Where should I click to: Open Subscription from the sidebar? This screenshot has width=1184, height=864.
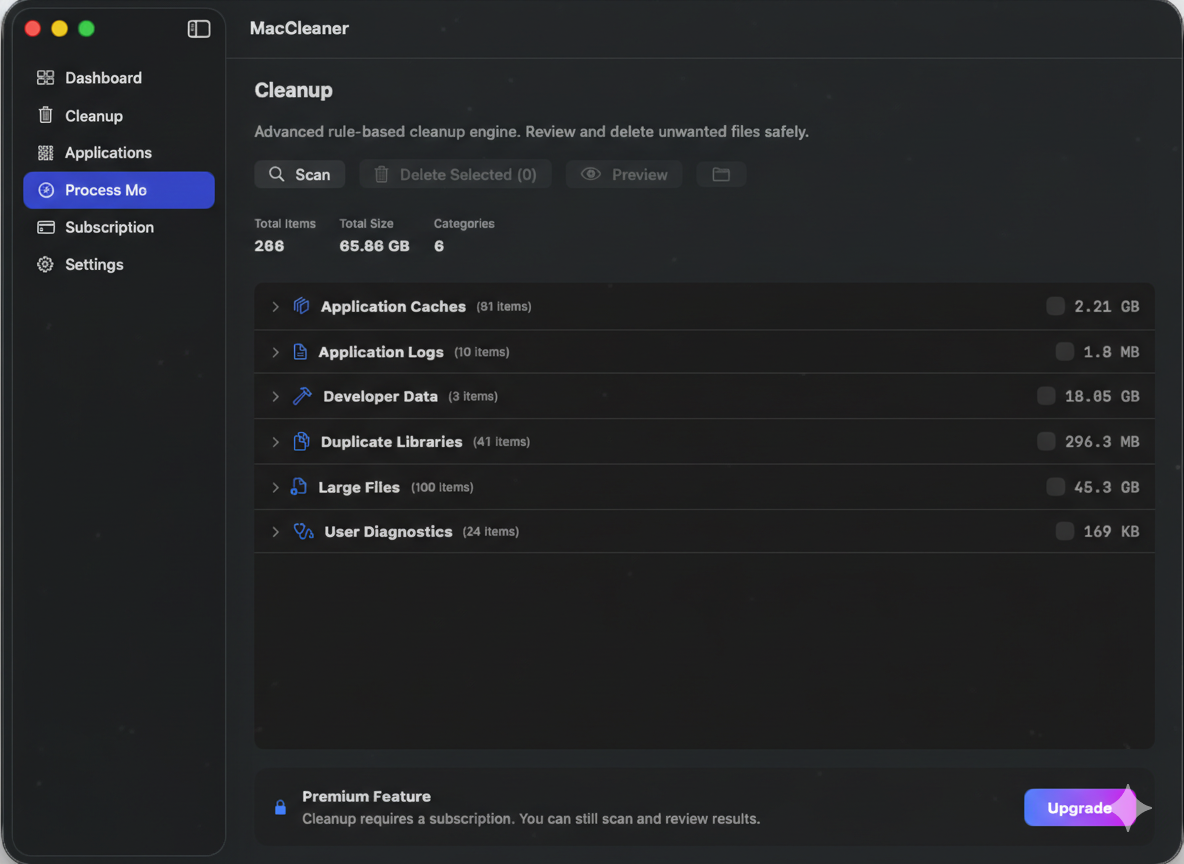click(x=107, y=227)
